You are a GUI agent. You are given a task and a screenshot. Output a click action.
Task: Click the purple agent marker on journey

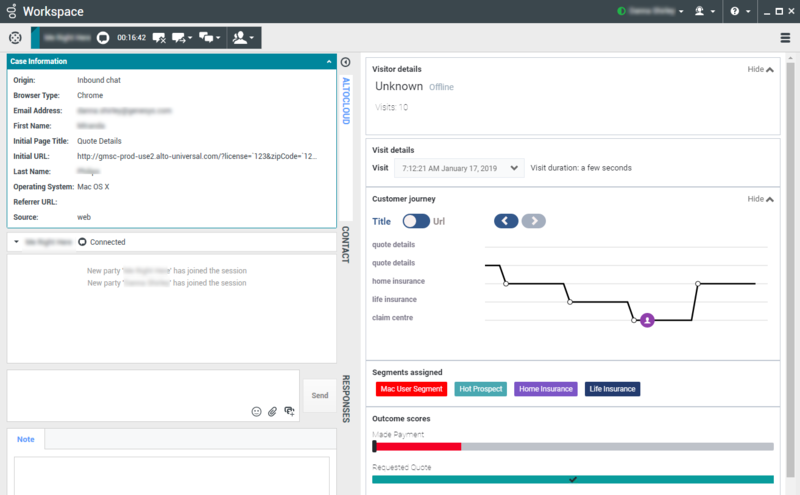pos(647,320)
